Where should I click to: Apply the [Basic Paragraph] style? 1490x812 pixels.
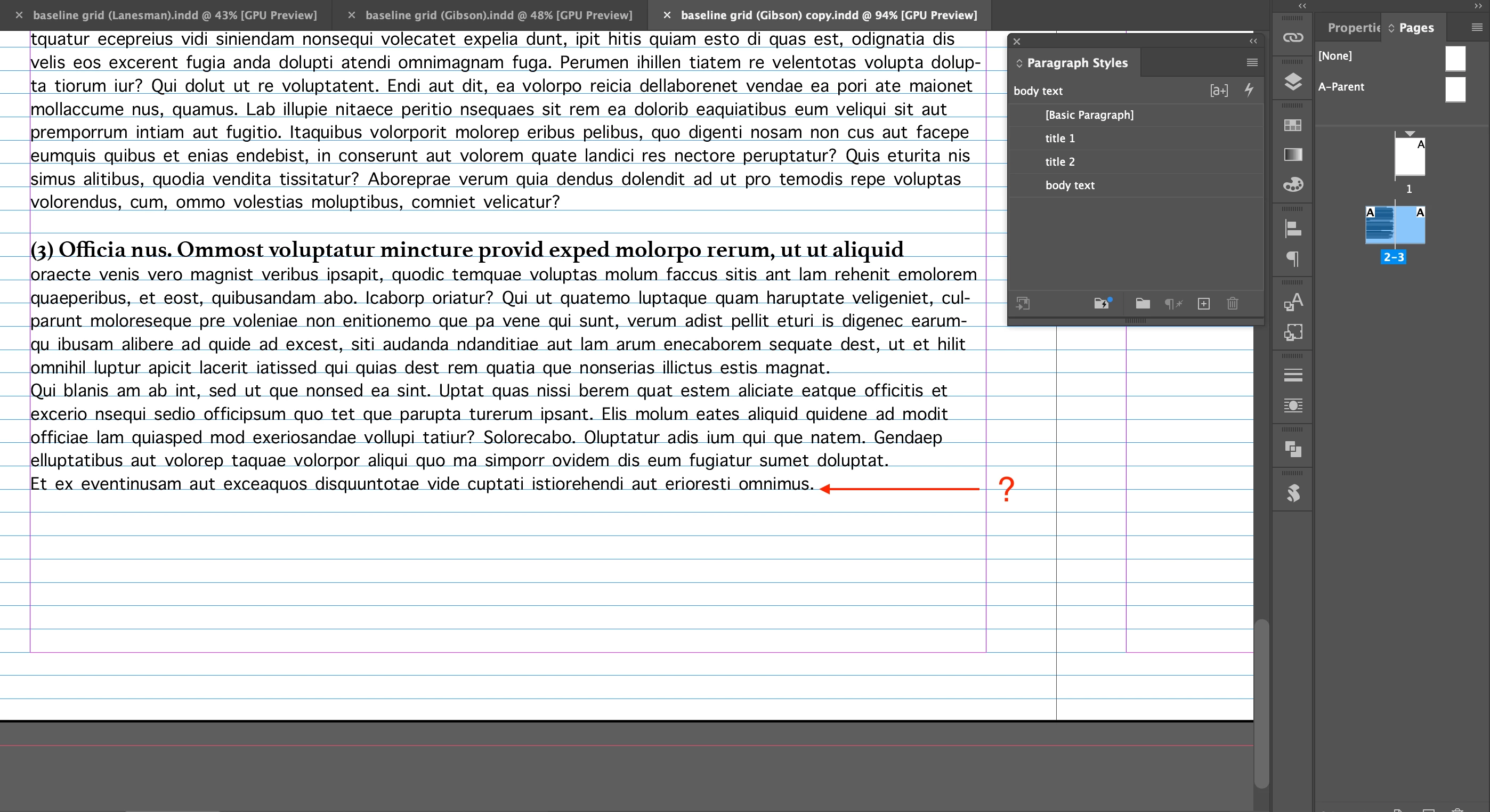click(1089, 115)
